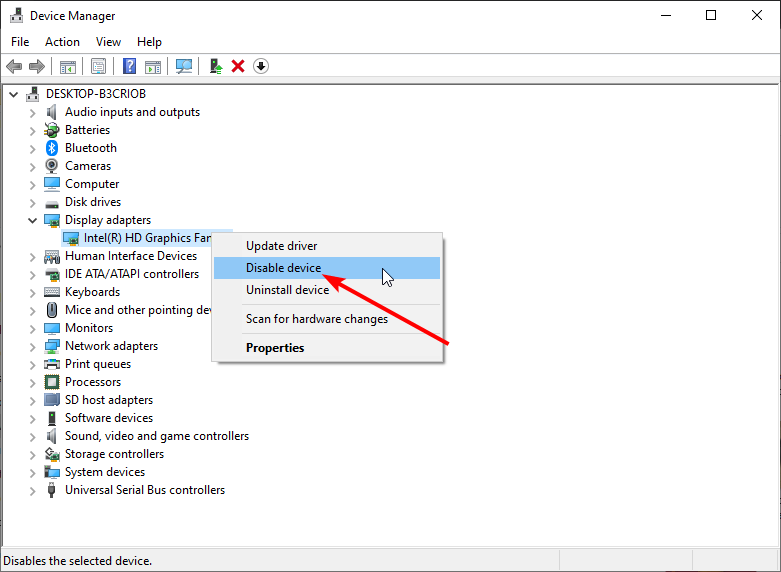Expand the IDE ATA/ATAPI controllers category
Viewport: 781px width, 572px height.
click(x=33, y=275)
